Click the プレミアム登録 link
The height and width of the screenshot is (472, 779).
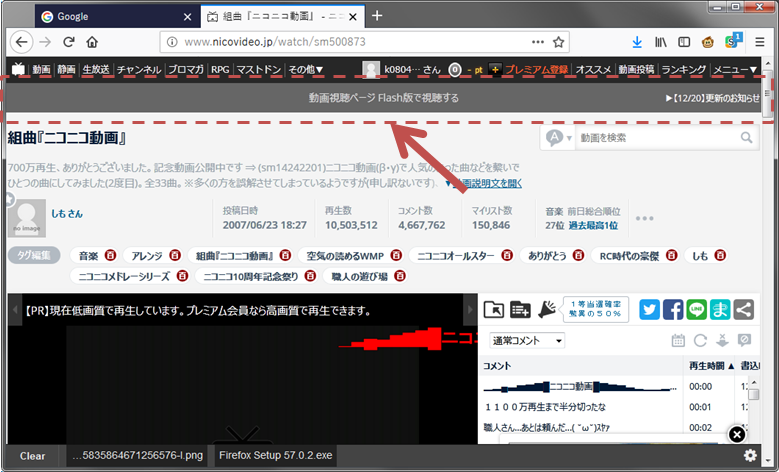pyautogui.click(x=536, y=70)
